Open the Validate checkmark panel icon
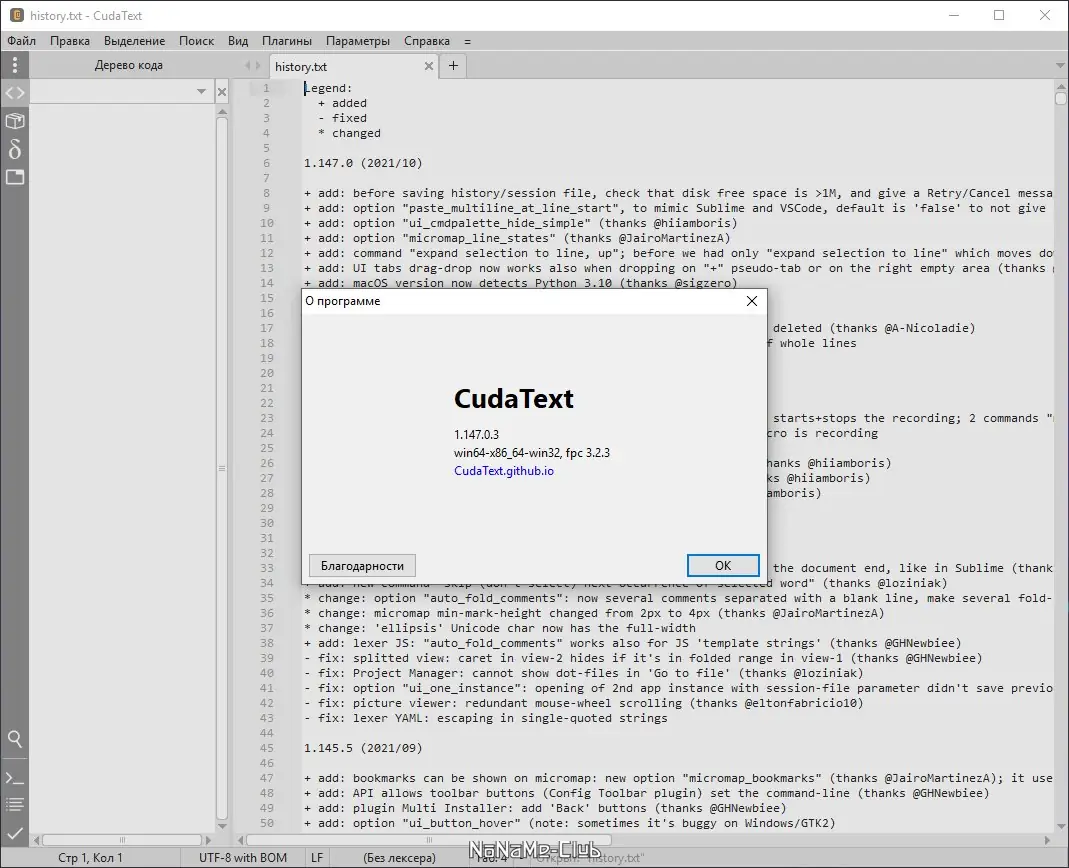Viewport: 1069px width, 868px height. (14, 833)
